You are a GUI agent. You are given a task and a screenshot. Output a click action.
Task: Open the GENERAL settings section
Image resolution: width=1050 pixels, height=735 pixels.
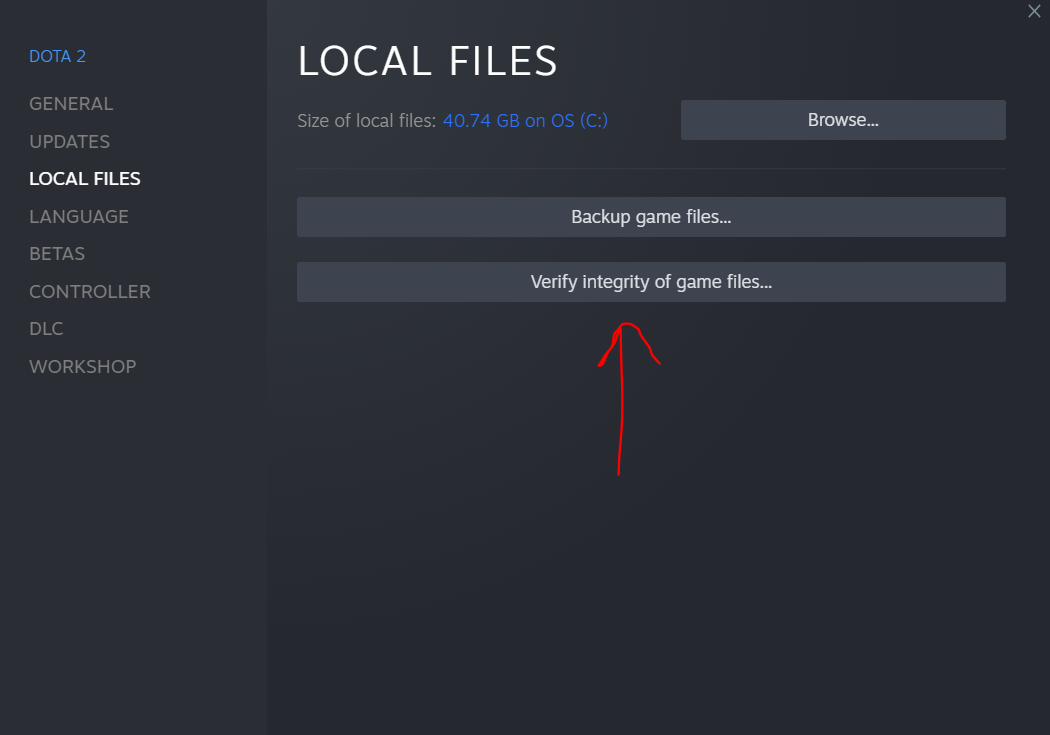click(x=71, y=103)
